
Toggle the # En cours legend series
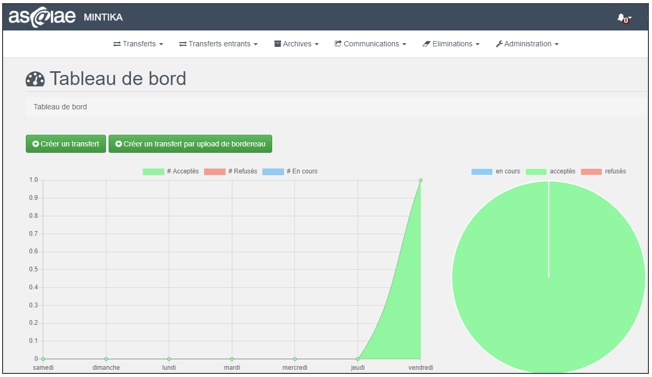point(290,171)
